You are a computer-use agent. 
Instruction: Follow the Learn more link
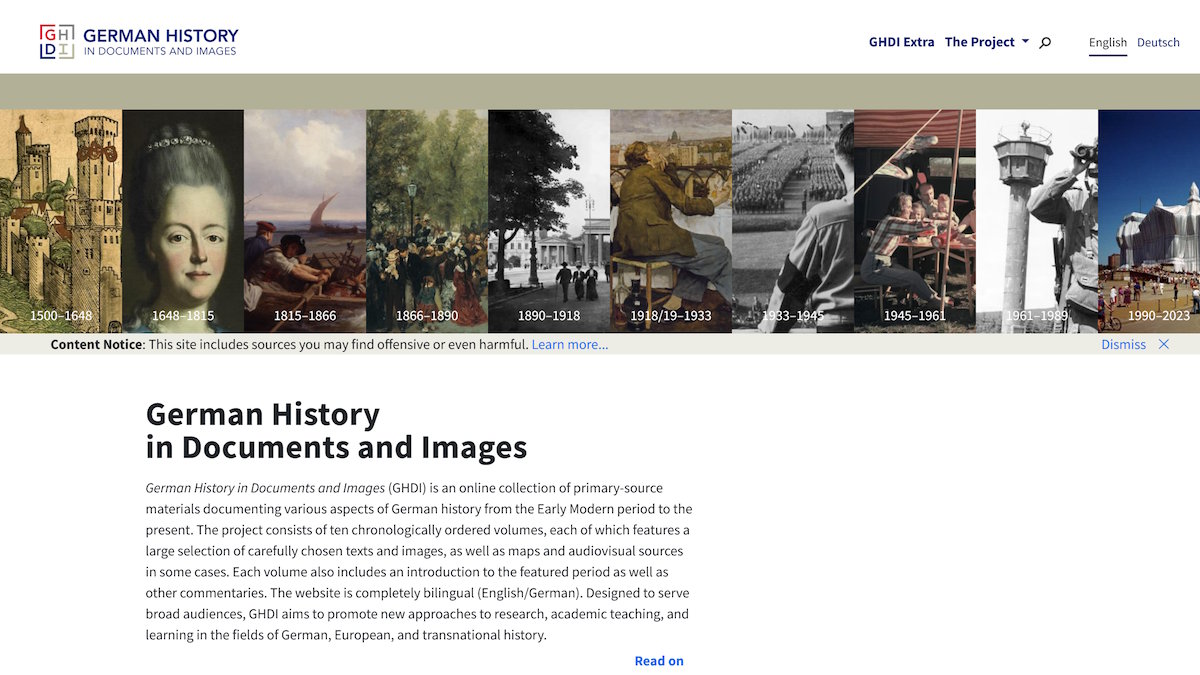[x=570, y=344]
